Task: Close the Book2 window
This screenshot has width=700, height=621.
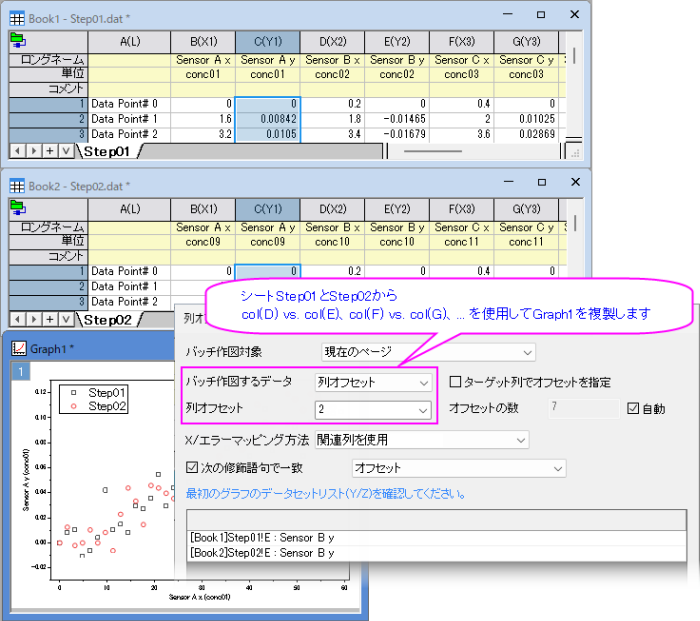Action: [x=575, y=182]
